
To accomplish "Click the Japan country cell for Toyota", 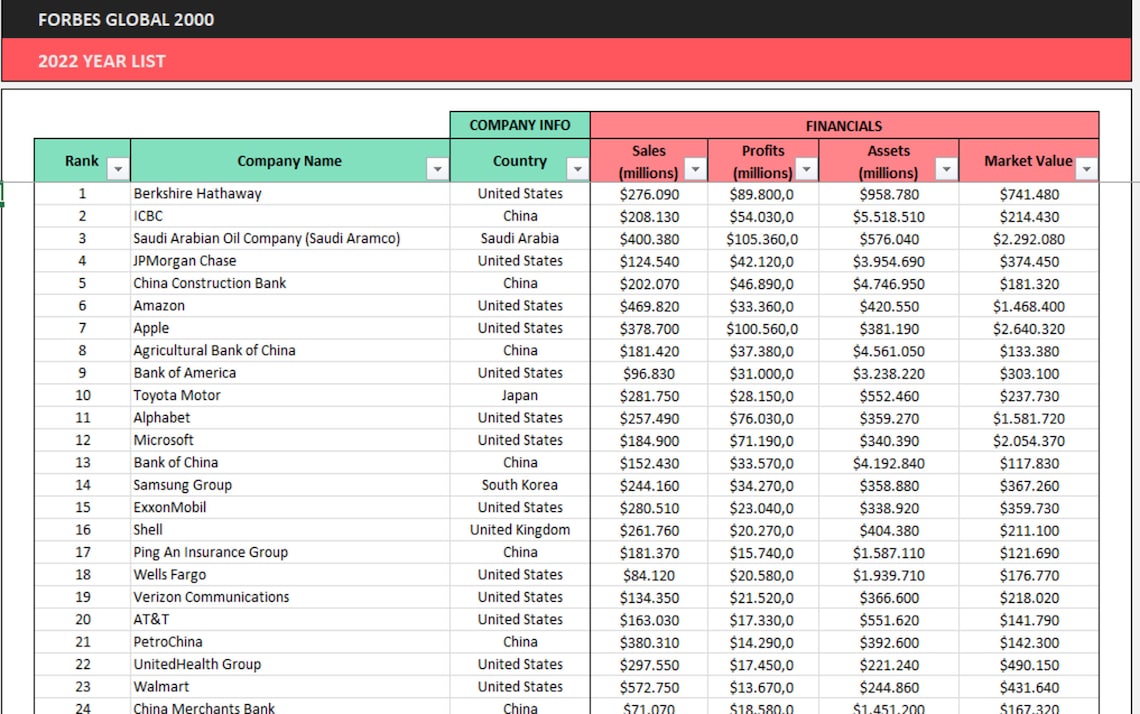I will pos(520,395).
